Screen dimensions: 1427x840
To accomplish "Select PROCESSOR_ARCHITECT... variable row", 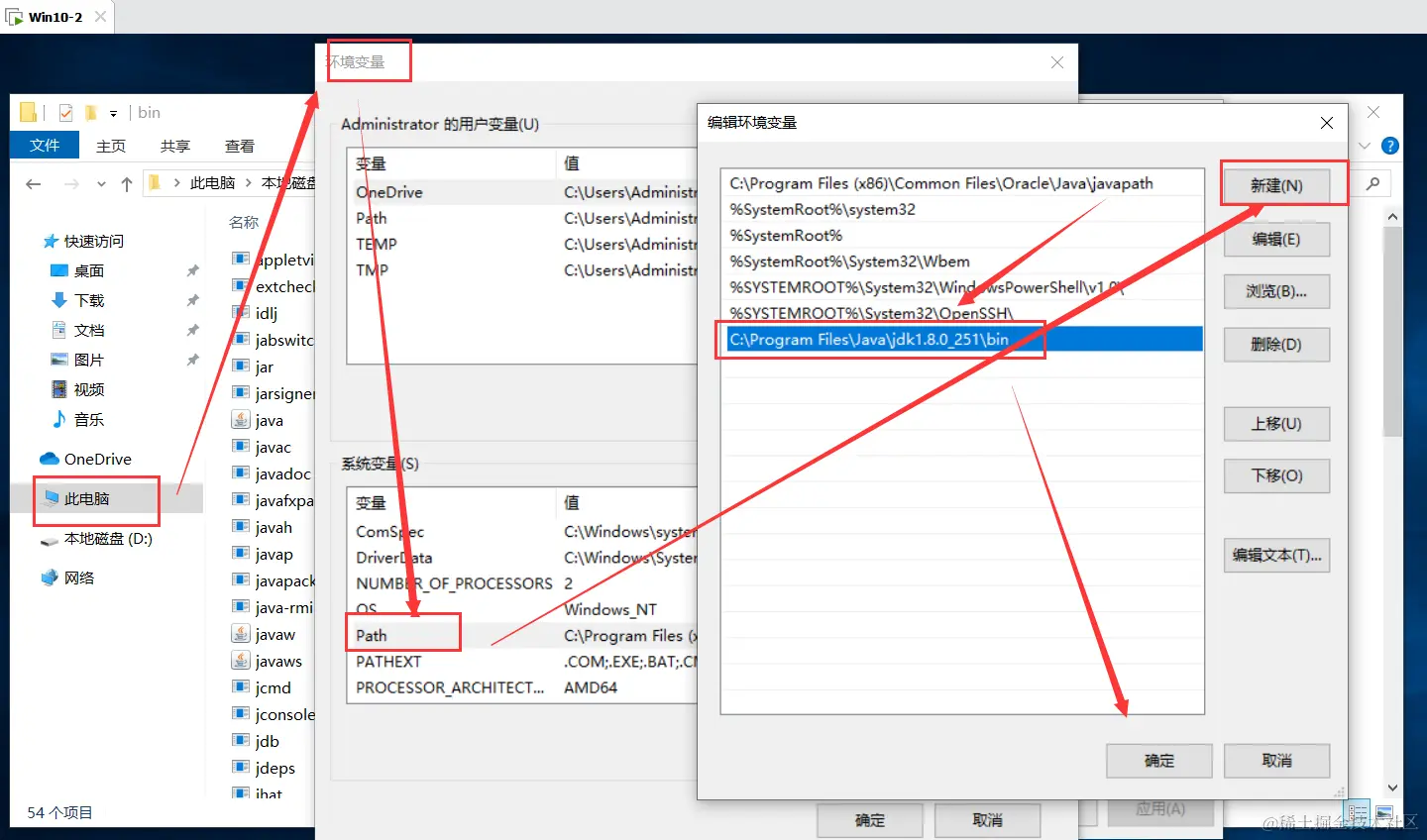I will click(x=522, y=686).
